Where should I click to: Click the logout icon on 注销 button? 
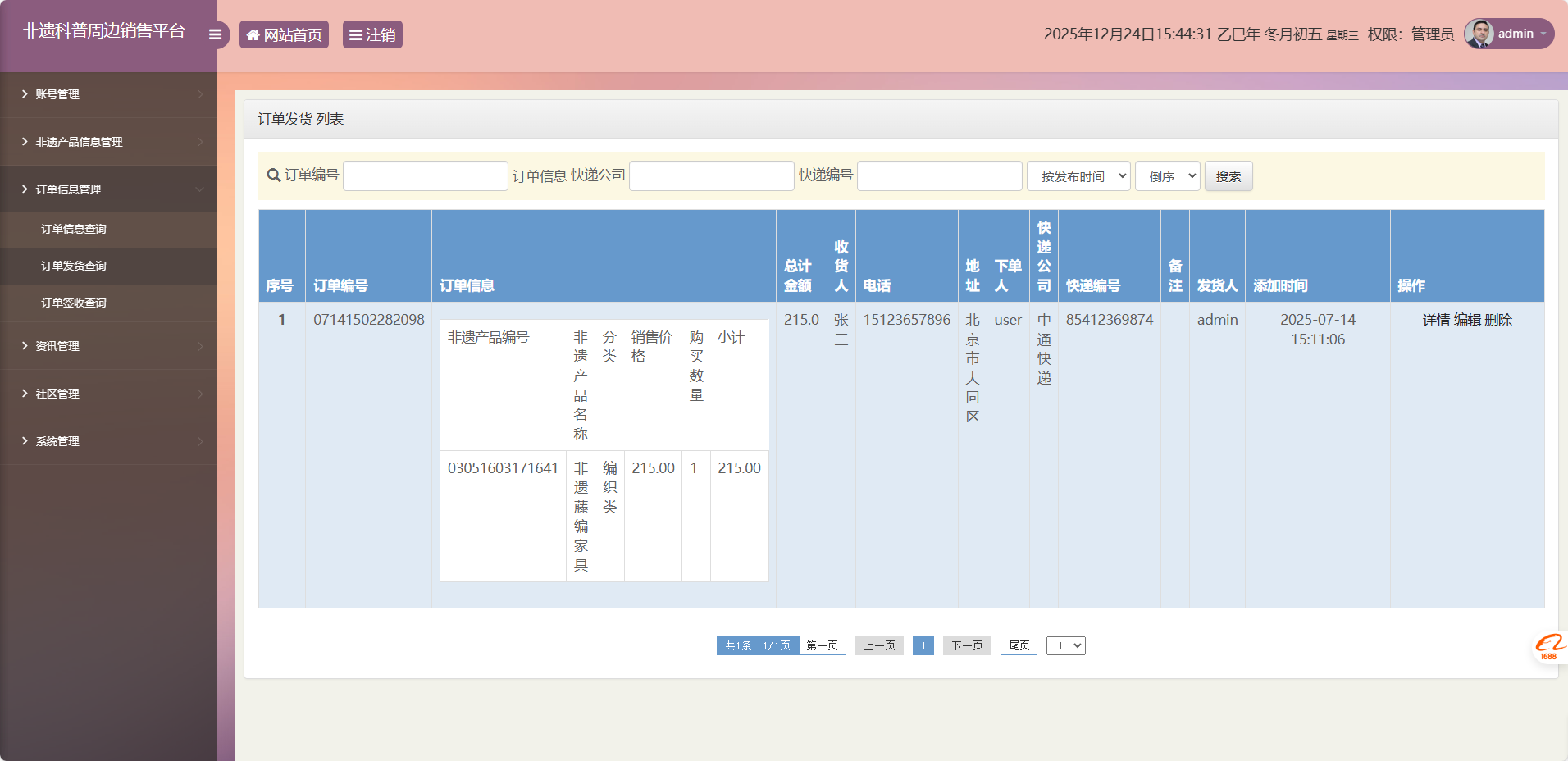[x=355, y=34]
